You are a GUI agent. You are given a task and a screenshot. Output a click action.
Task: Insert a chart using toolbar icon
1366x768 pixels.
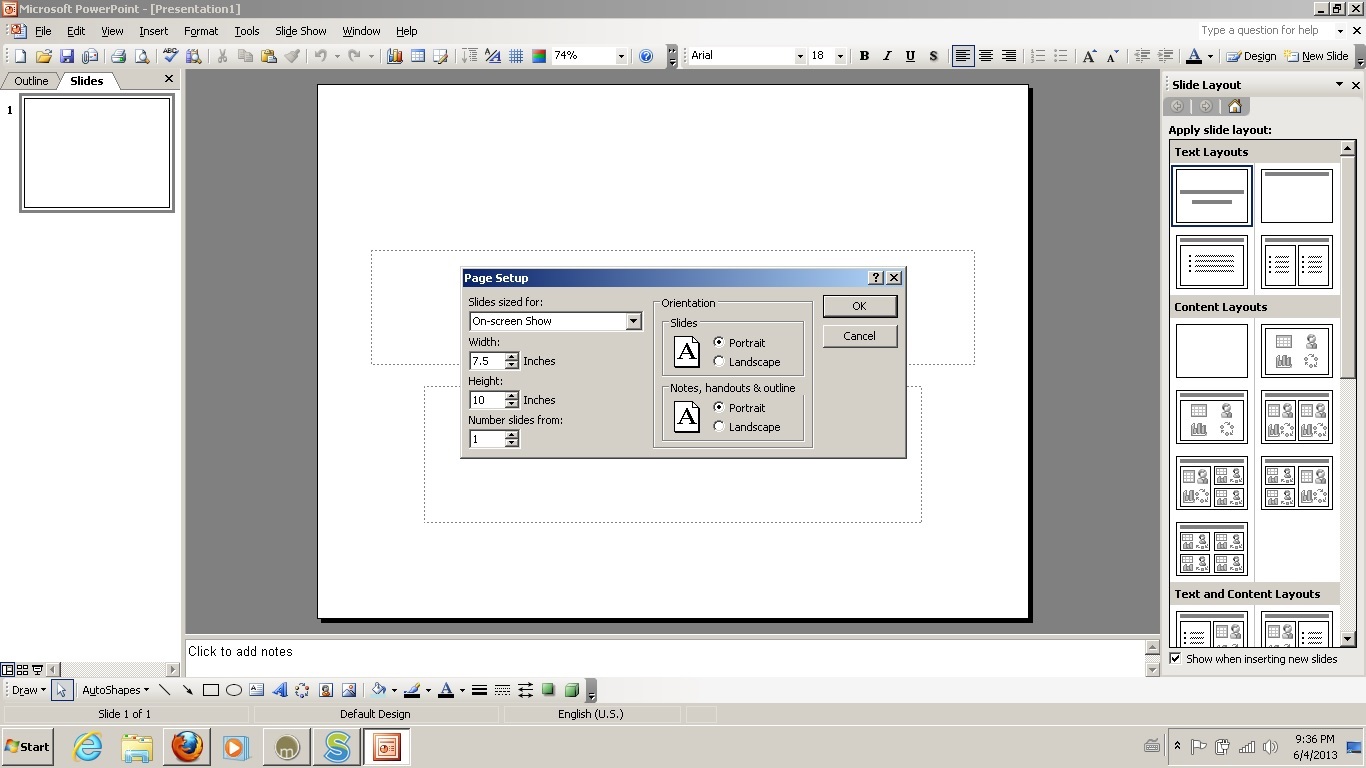tap(395, 56)
